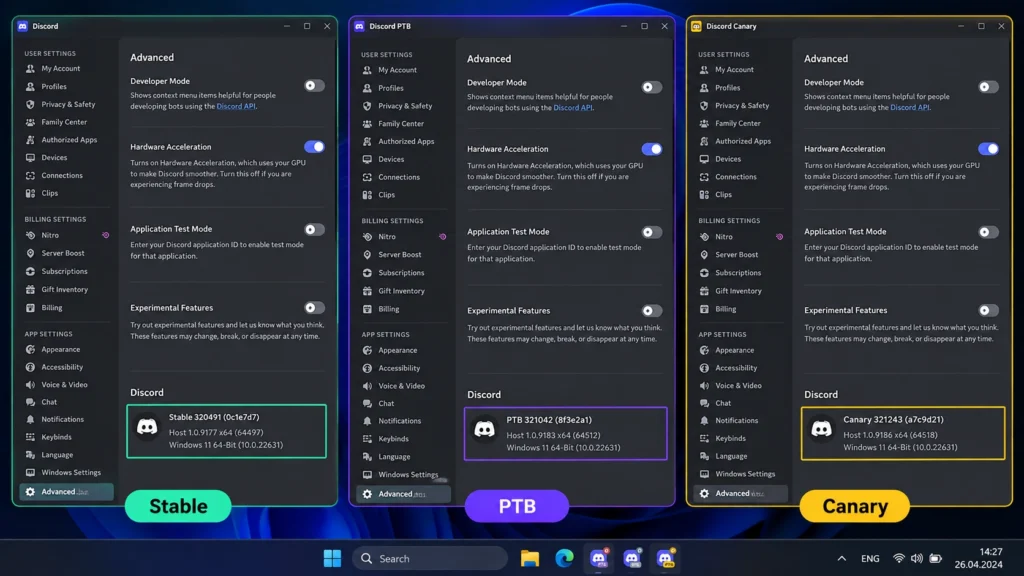Enable Experimental Features in Discord Stable window

tap(314, 308)
